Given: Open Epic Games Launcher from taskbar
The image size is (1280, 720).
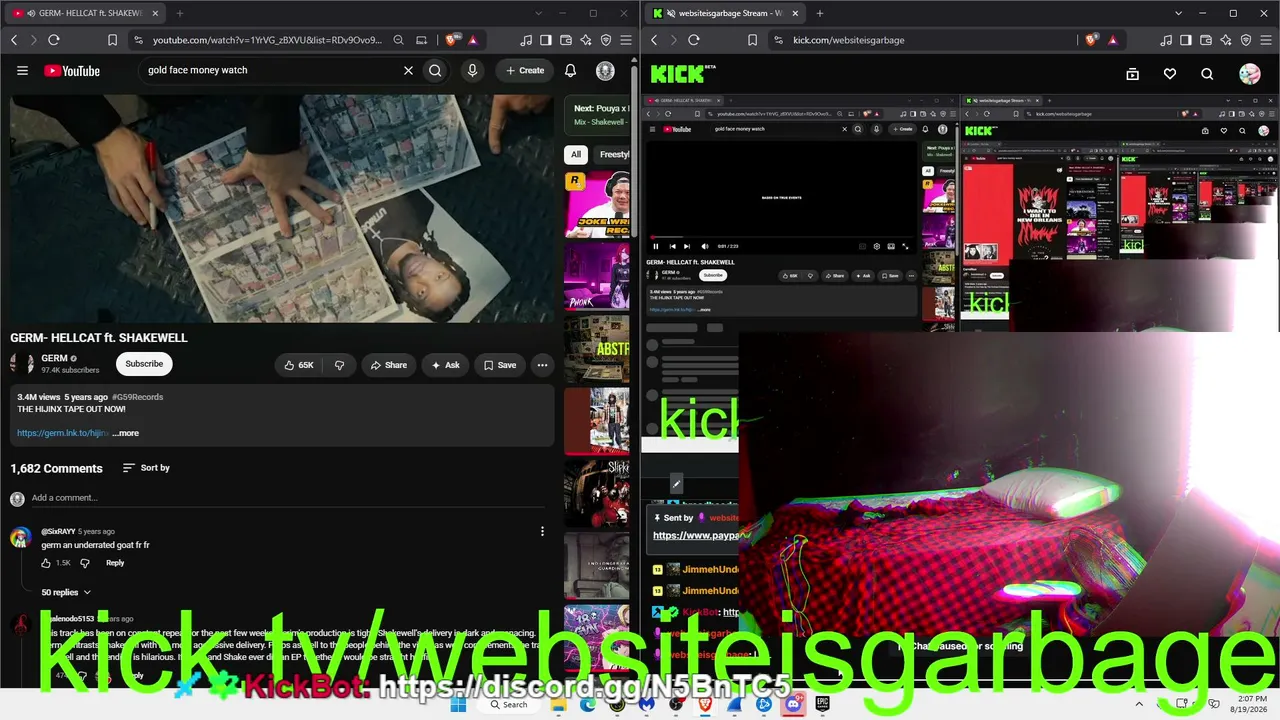Looking at the screenshot, I should (822, 704).
